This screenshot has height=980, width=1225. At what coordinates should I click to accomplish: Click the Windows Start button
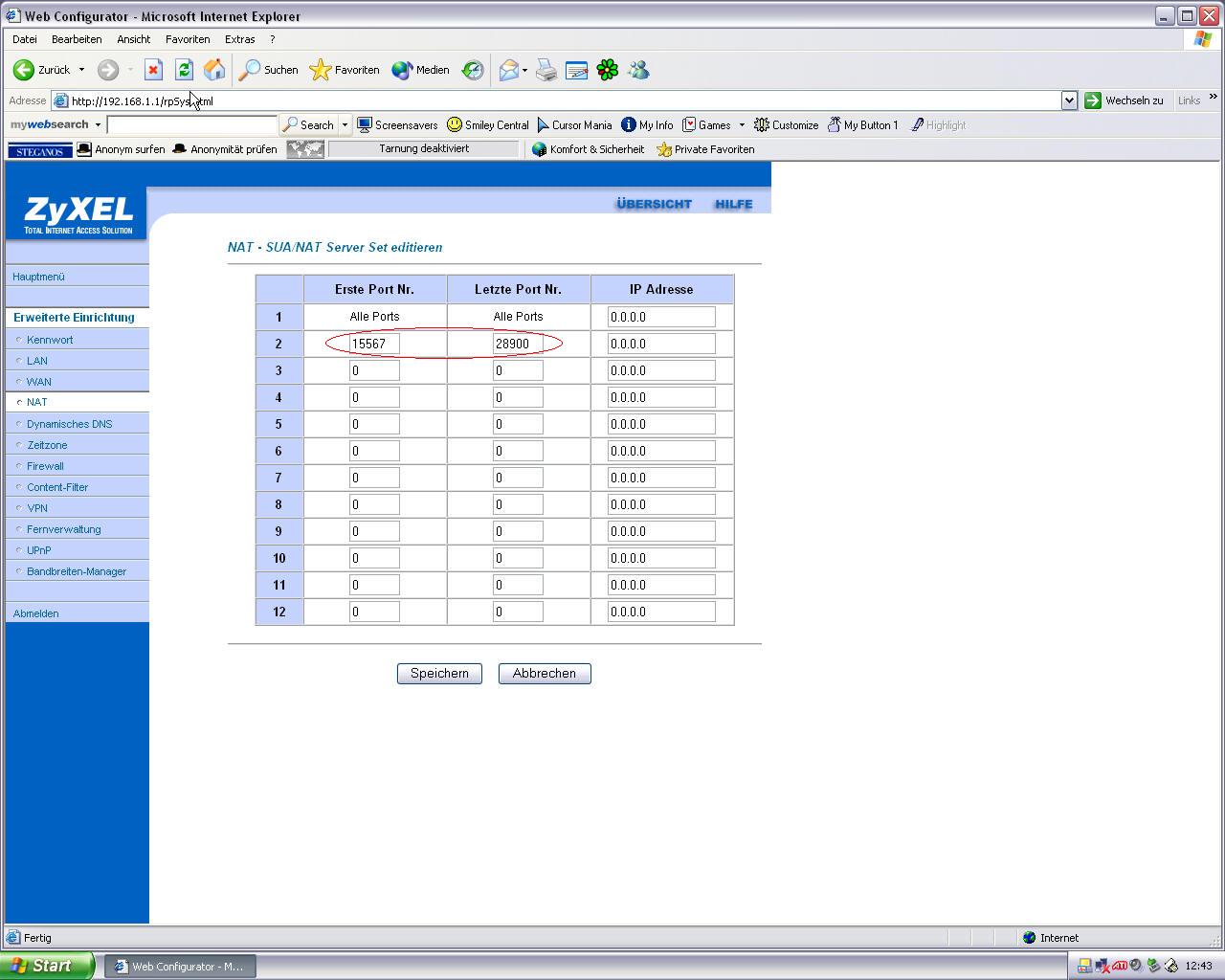(x=46, y=966)
